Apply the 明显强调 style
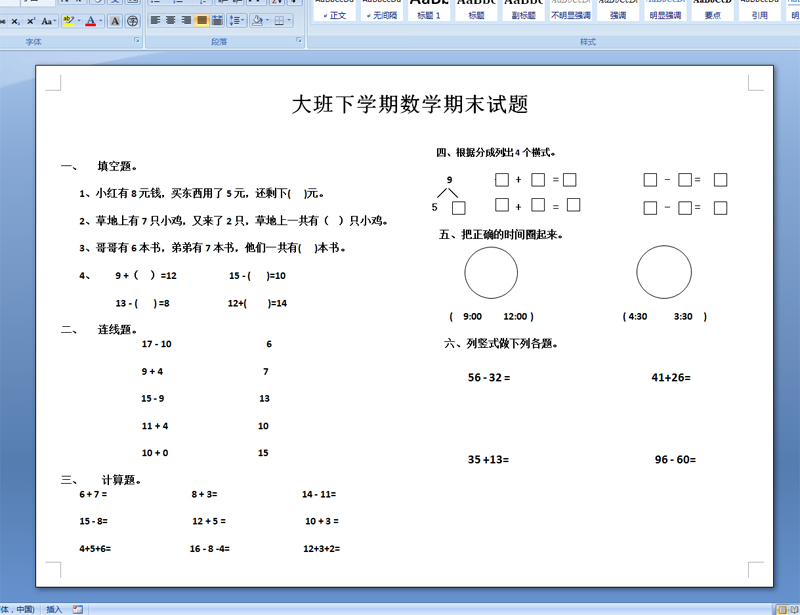 pos(665,11)
